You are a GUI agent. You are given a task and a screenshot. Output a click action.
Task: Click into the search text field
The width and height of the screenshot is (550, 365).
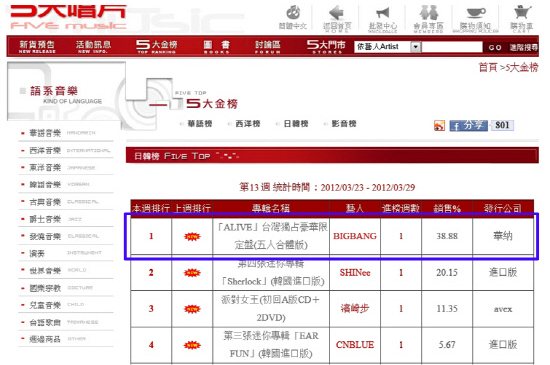point(452,47)
